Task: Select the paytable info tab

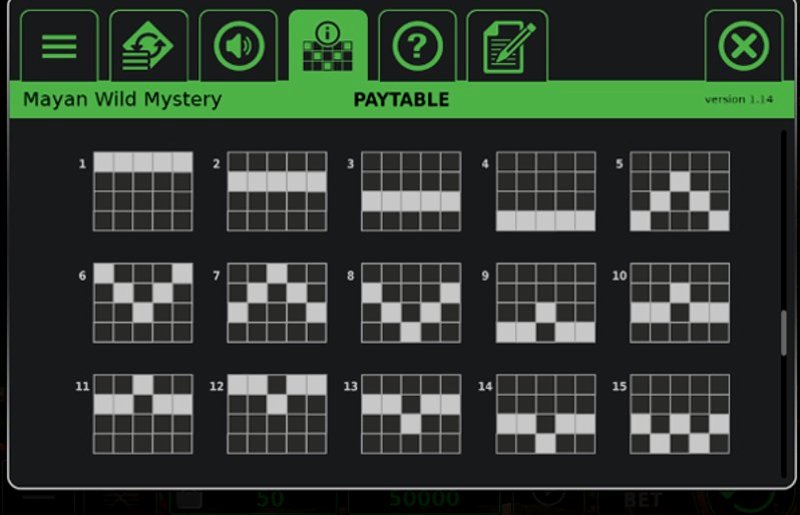Action: tap(328, 46)
